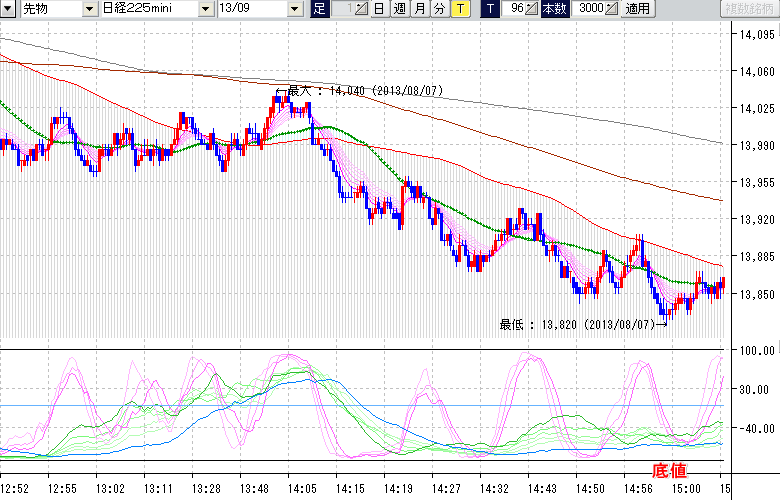Click the disabled spinner next to 足 label

point(363,9)
